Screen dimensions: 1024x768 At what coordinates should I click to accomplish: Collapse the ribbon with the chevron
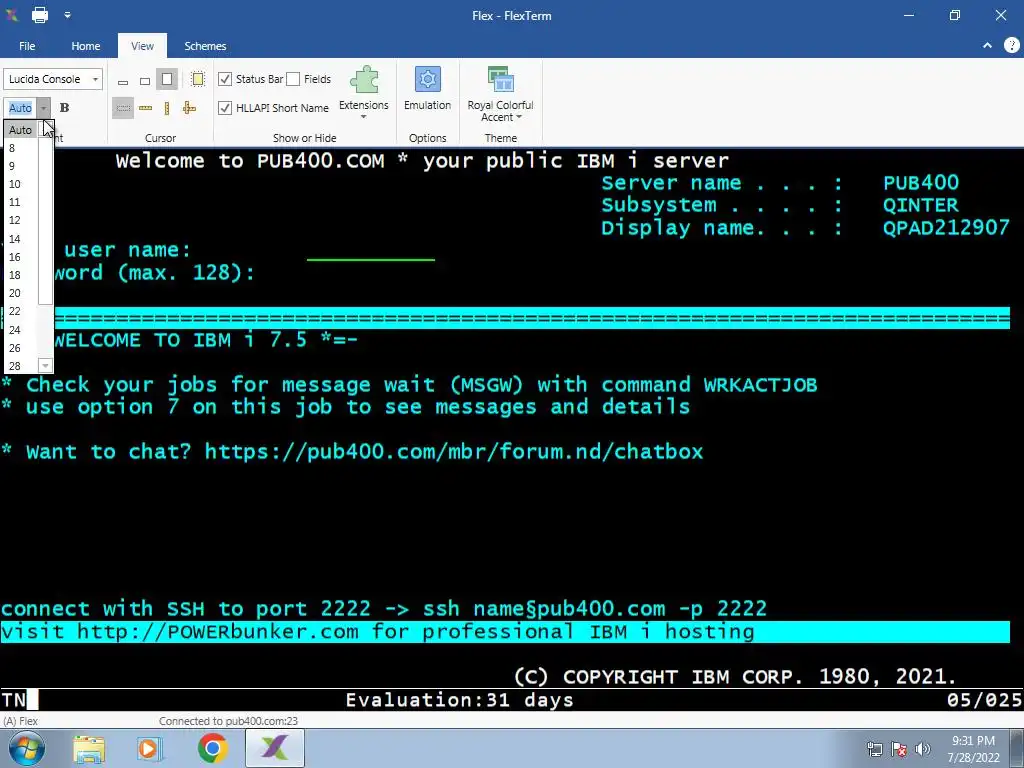tap(987, 45)
